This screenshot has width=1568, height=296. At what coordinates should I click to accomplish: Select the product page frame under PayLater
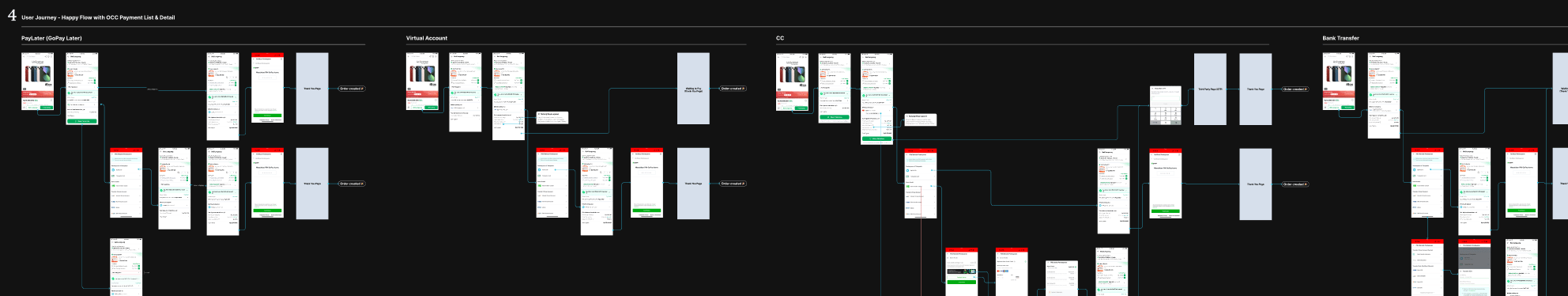37,82
